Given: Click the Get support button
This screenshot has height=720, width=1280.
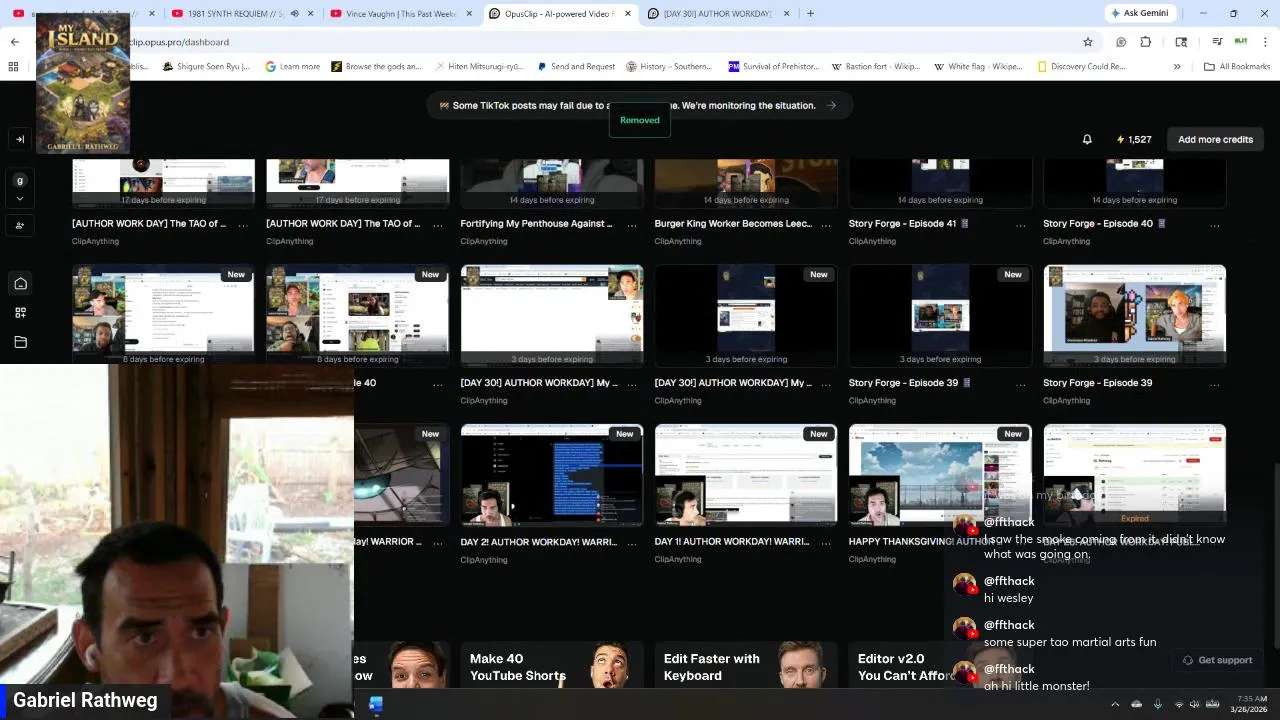Looking at the screenshot, I should pyautogui.click(x=1217, y=660).
